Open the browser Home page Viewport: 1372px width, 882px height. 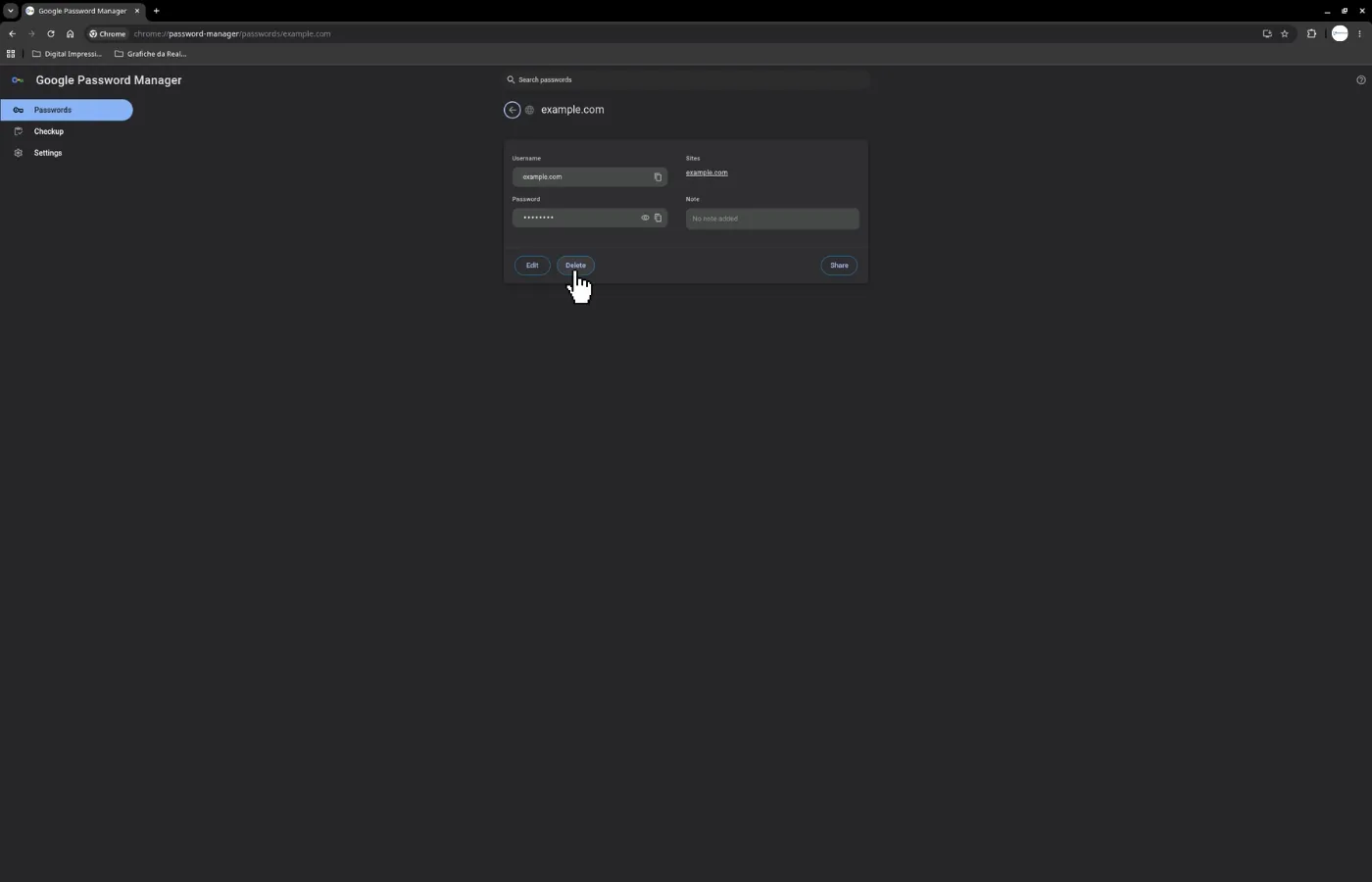point(70,33)
